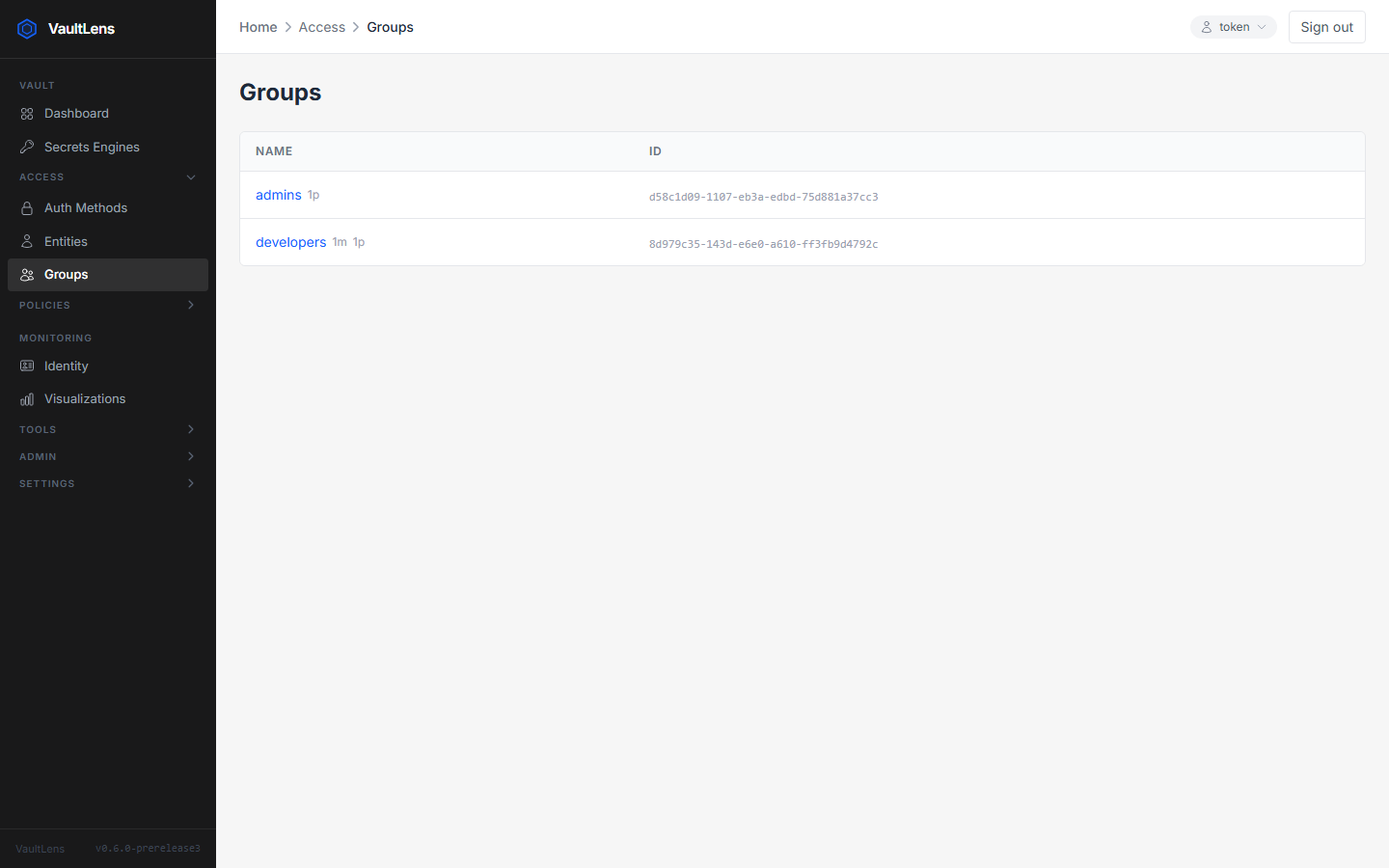This screenshot has height=868, width=1389.
Task: Expand the Admin section
Action: click(x=108, y=456)
